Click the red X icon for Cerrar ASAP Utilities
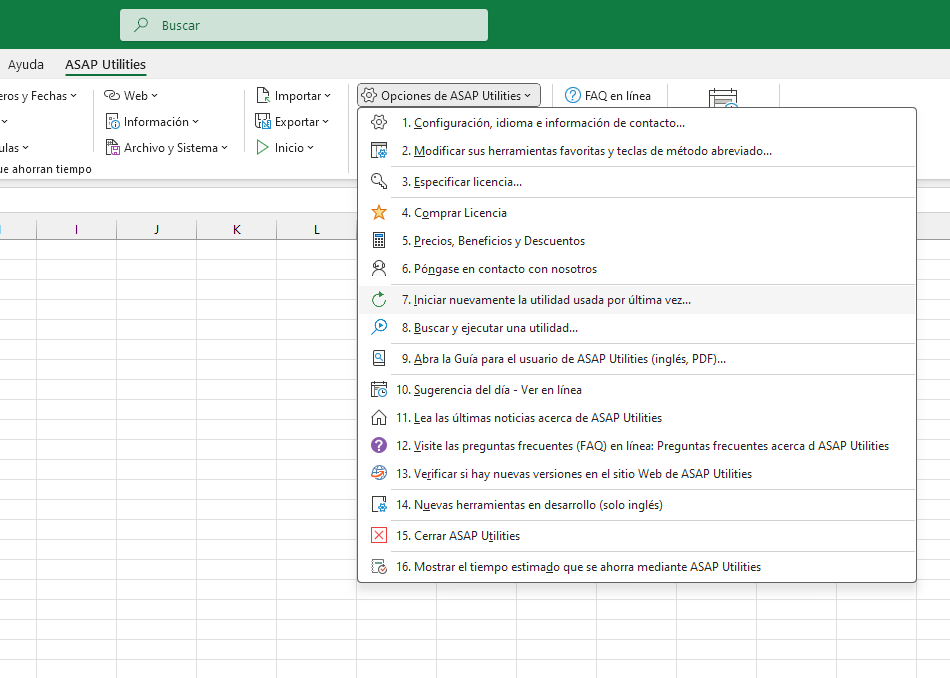Screen dimensions: 950x678 (x=379, y=535)
